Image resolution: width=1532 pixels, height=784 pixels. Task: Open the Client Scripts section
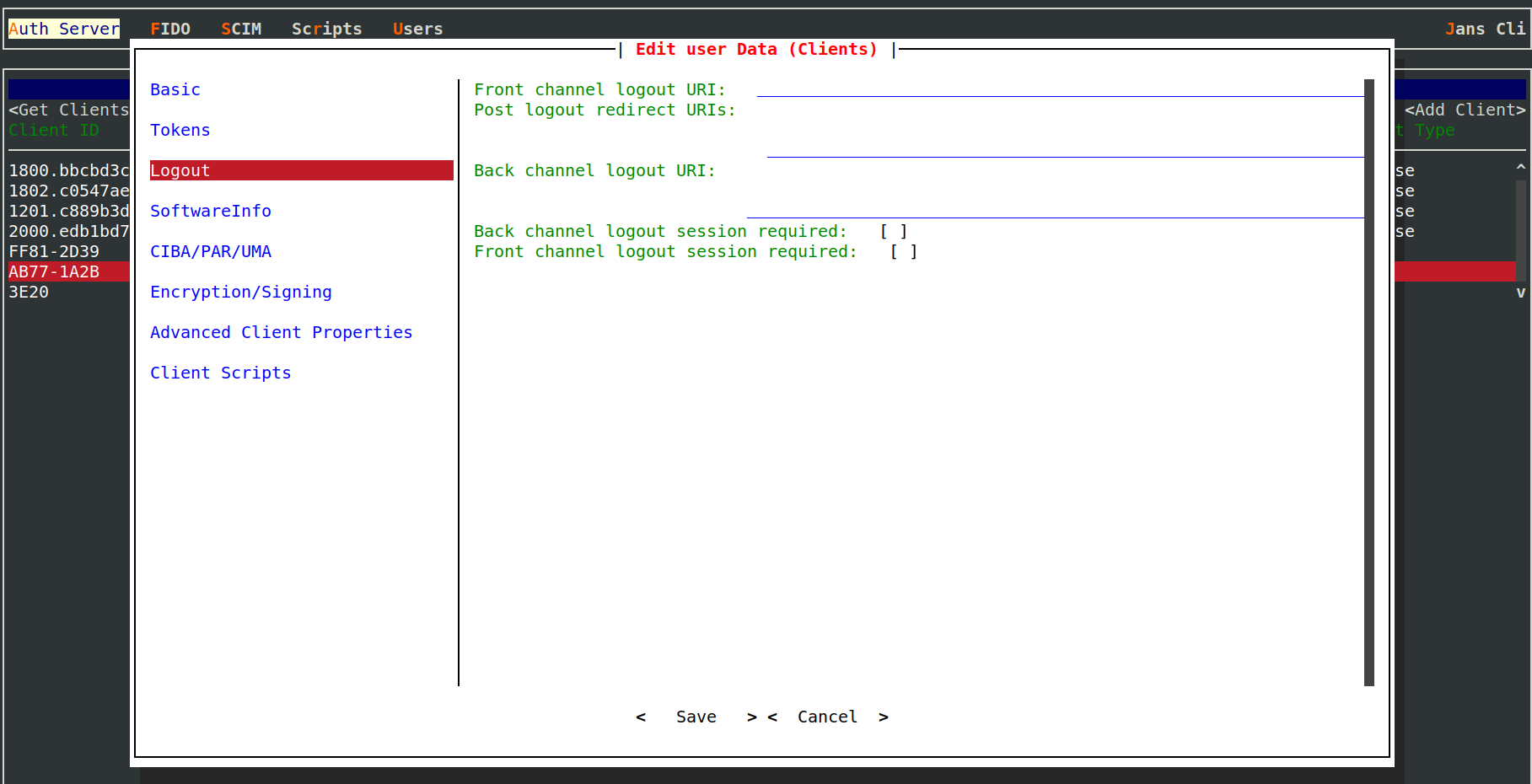point(221,373)
